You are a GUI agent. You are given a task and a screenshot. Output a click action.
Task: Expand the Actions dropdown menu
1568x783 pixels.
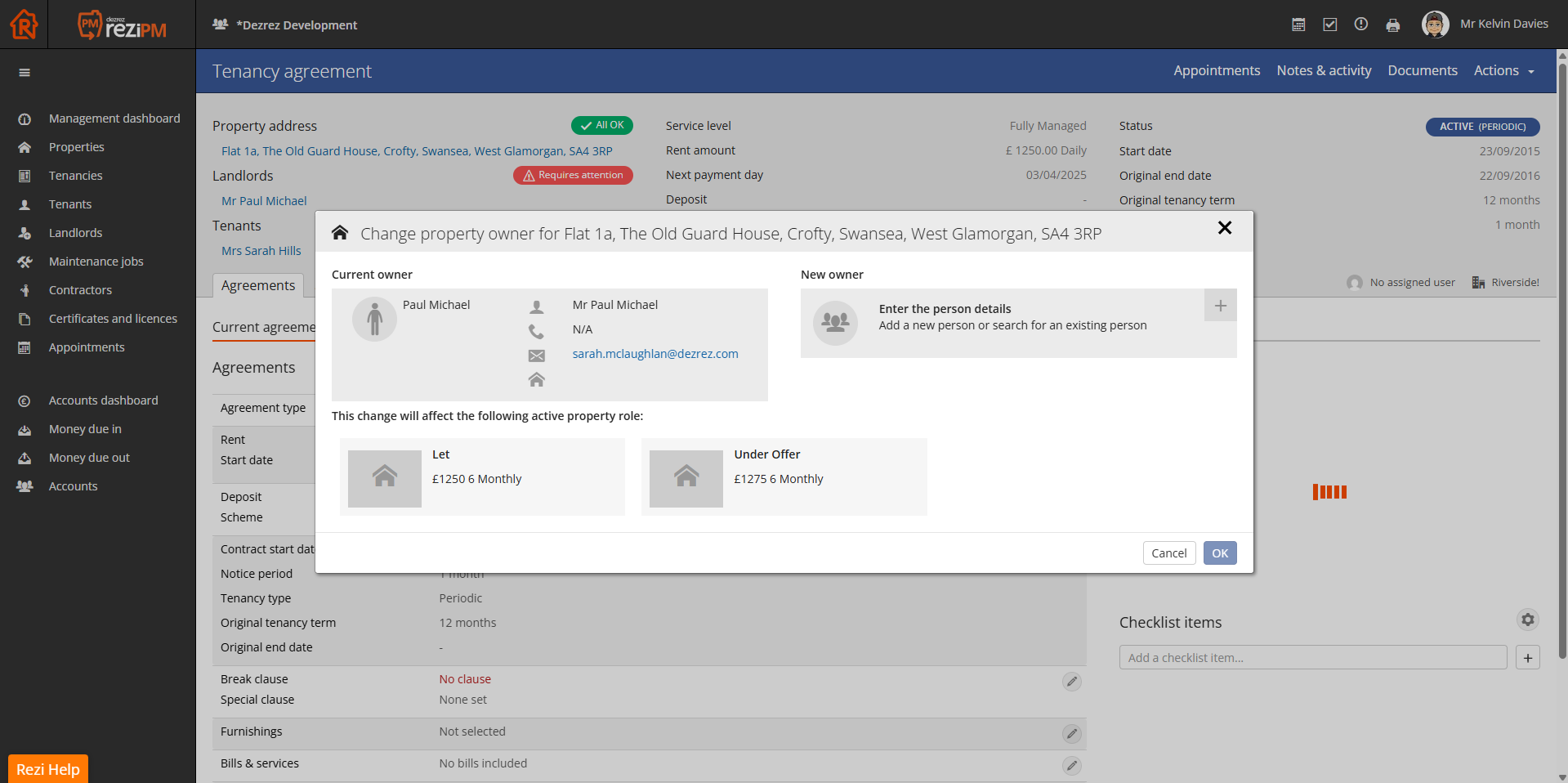click(x=1504, y=71)
